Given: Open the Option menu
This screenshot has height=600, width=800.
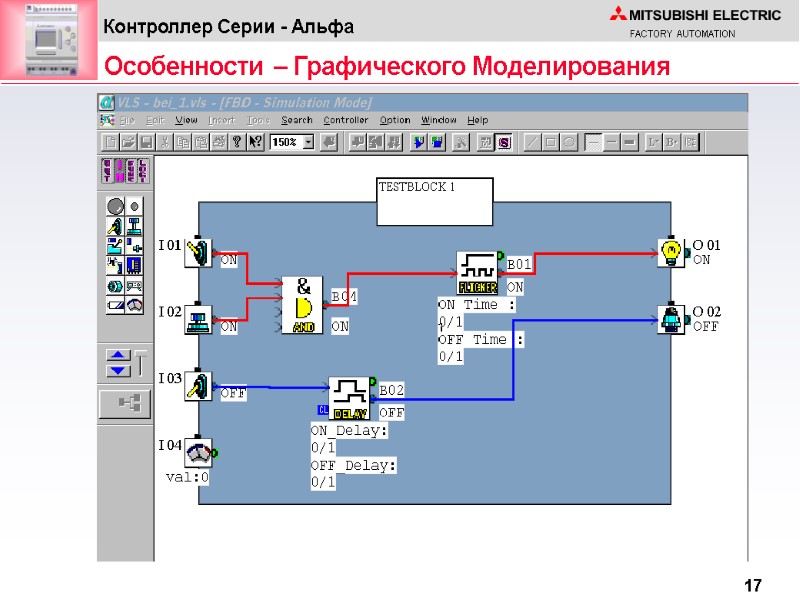Looking at the screenshot, I should [x=395, y=120].
